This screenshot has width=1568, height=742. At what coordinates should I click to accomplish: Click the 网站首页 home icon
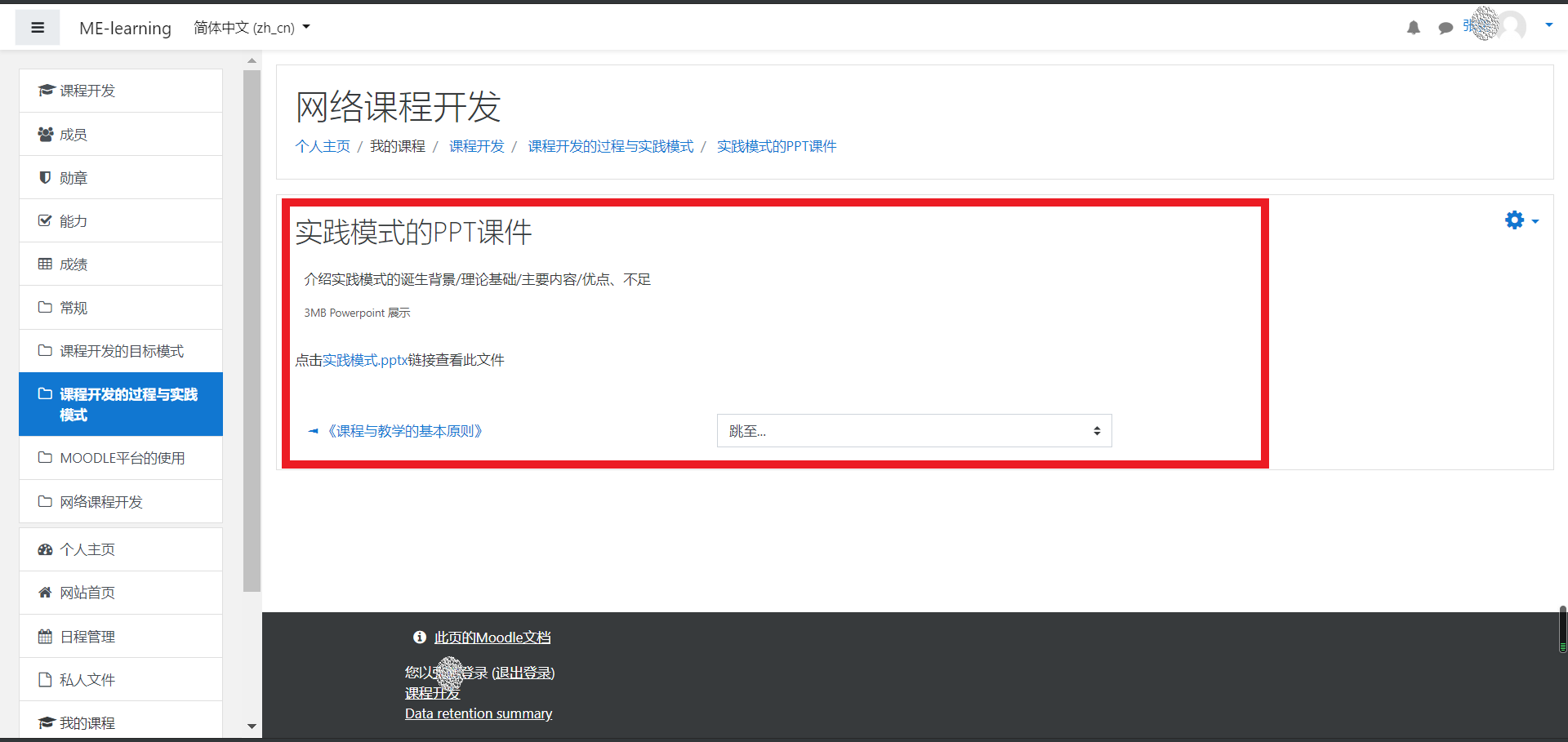46,592
